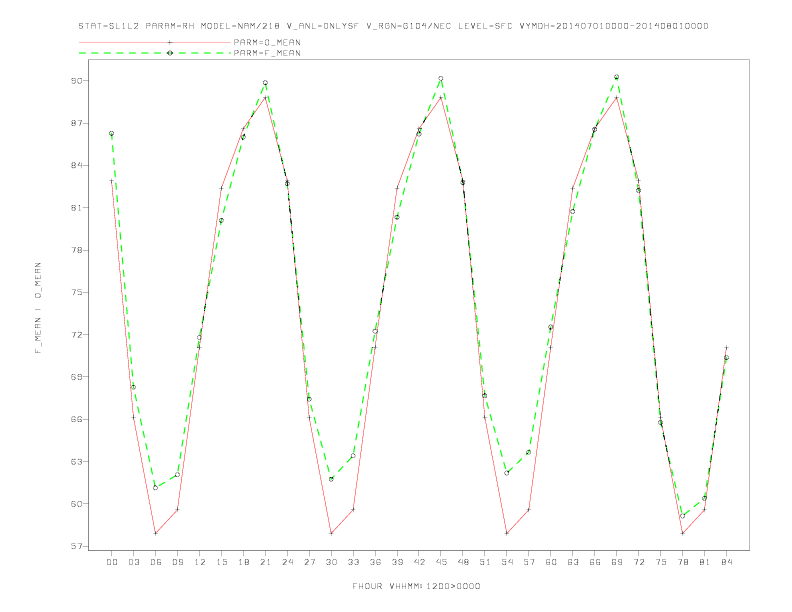
Task: Click the green dashed F_MEAN legend line
Action: tap(155, 53)
